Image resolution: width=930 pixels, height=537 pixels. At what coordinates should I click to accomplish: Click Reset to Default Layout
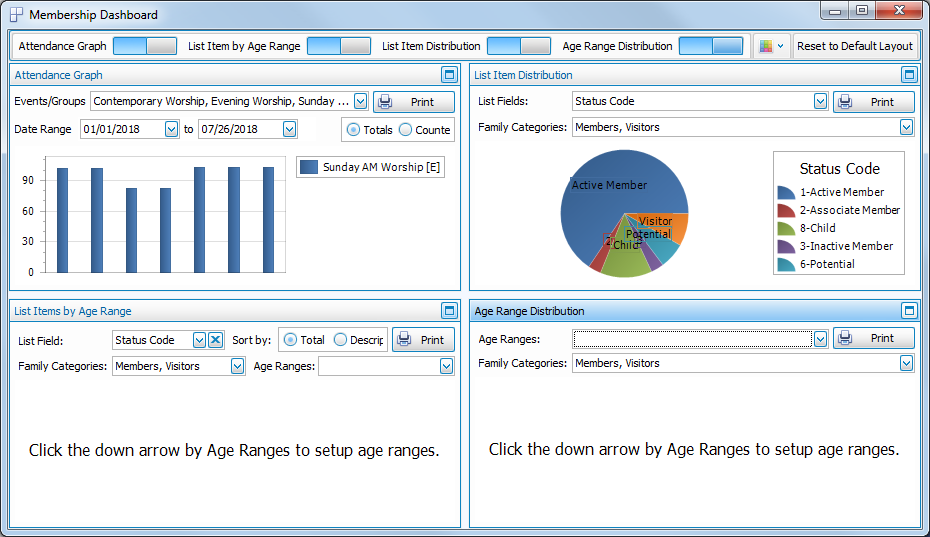[855, 46]
